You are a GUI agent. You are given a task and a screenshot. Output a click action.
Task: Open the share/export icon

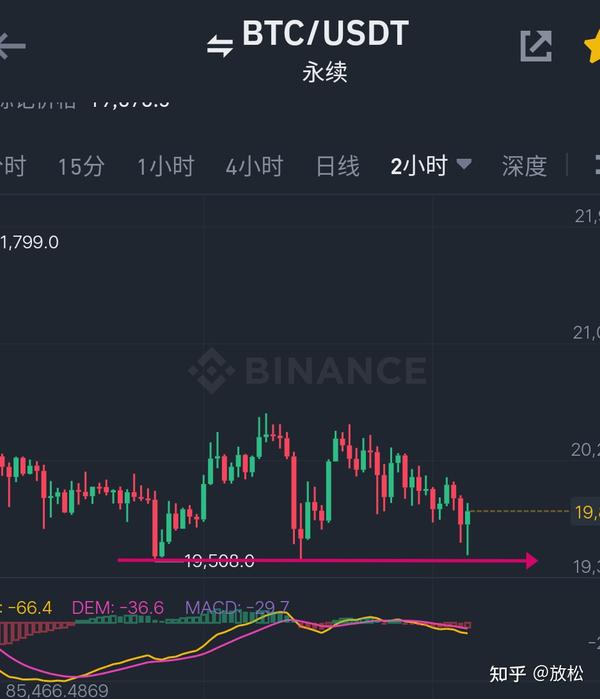tap(536, 46)
